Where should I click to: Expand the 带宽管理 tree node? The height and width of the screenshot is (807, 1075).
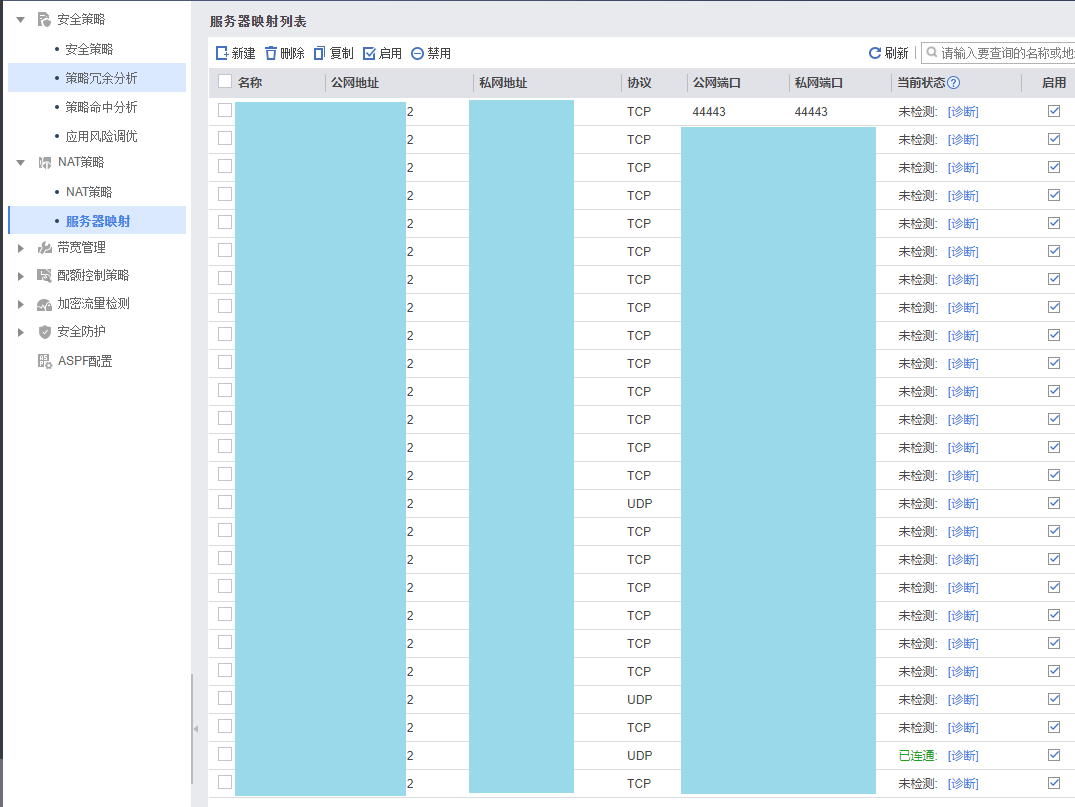click(x=21, y=248)
